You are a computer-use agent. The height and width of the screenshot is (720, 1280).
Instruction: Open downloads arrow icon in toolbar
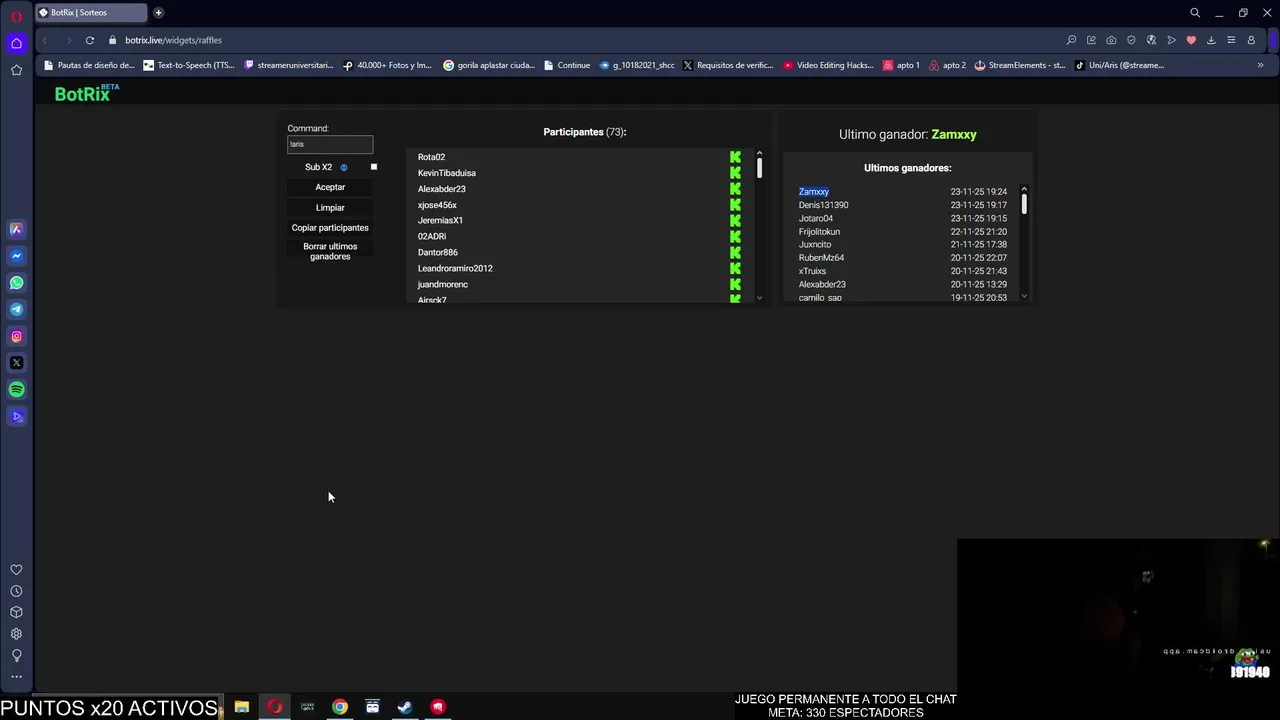pyautogui.click(x=1211, y=40)
